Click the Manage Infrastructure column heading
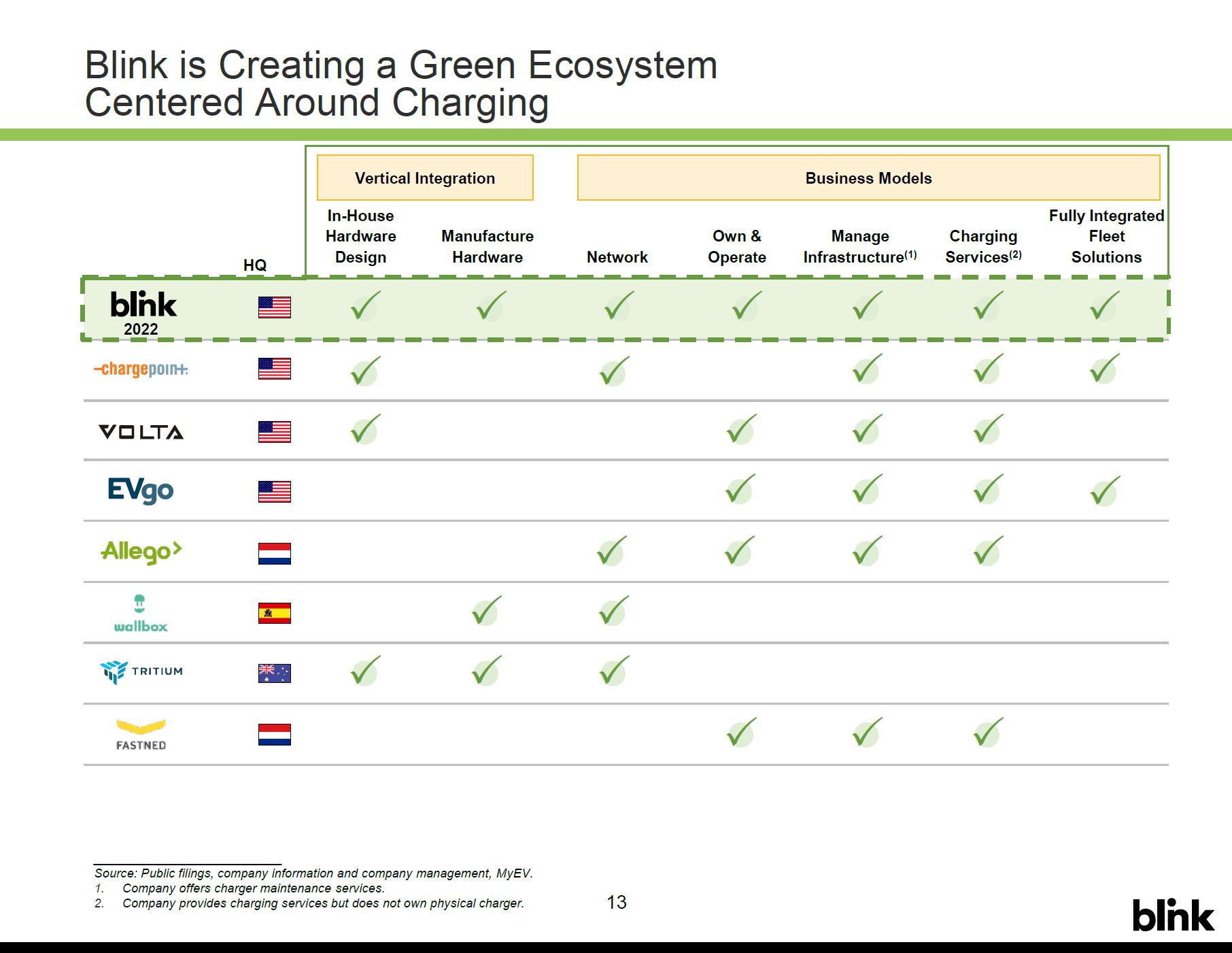The image size is (1232, 953). click(x=859, y=246)
